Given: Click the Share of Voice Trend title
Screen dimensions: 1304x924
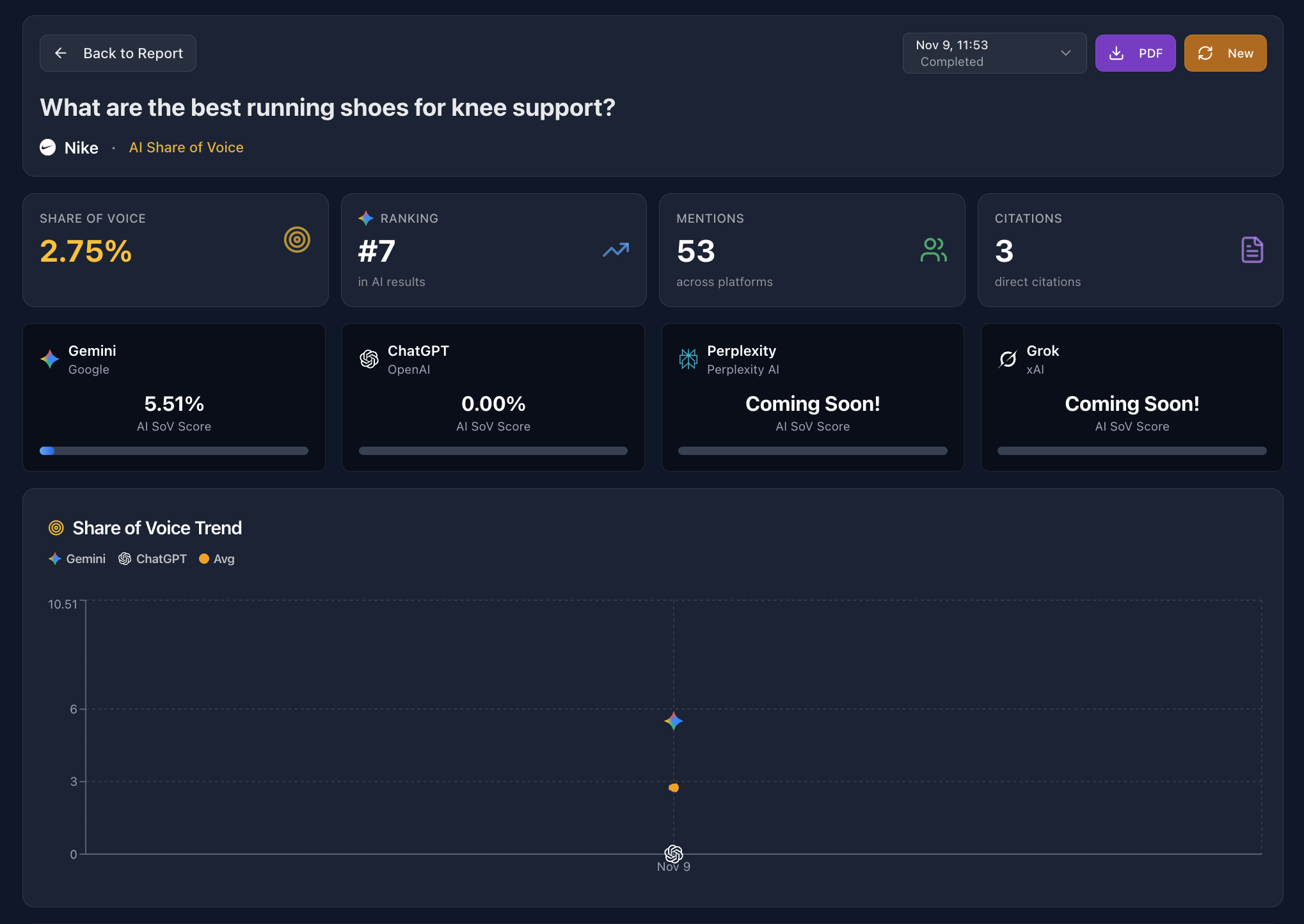Looking at the screenshot, I should click(x=157, y=528).
